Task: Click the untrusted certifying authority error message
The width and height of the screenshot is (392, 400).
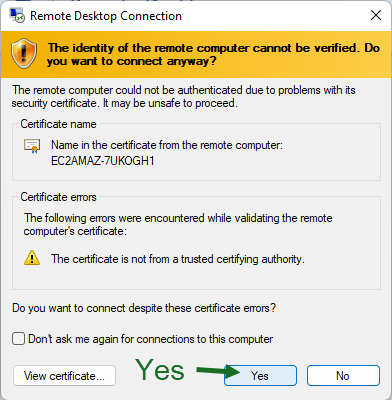Action: (x=178, y=259)
